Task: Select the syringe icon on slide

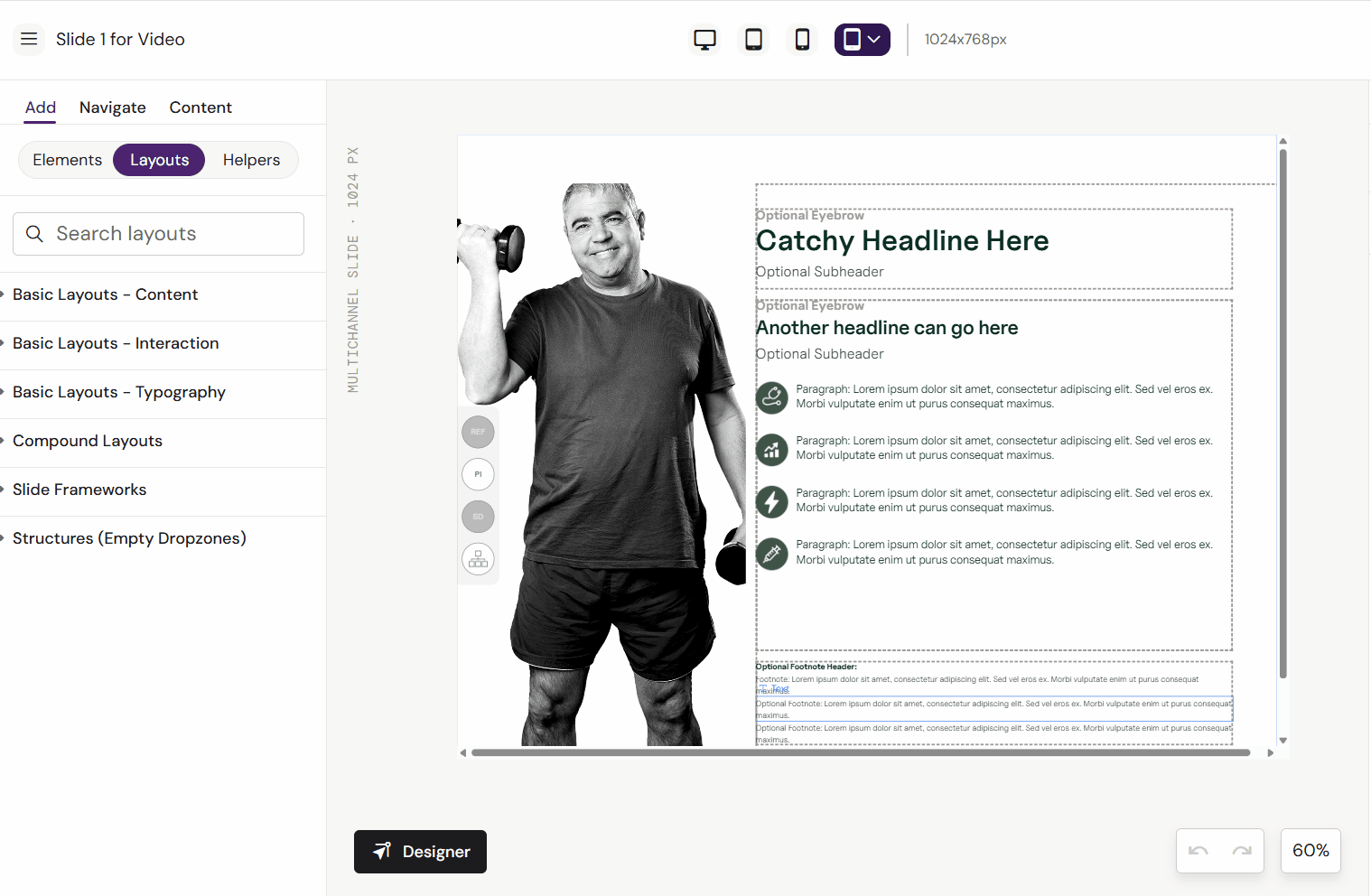Action: pyautogui.click(x=771, y=553)
